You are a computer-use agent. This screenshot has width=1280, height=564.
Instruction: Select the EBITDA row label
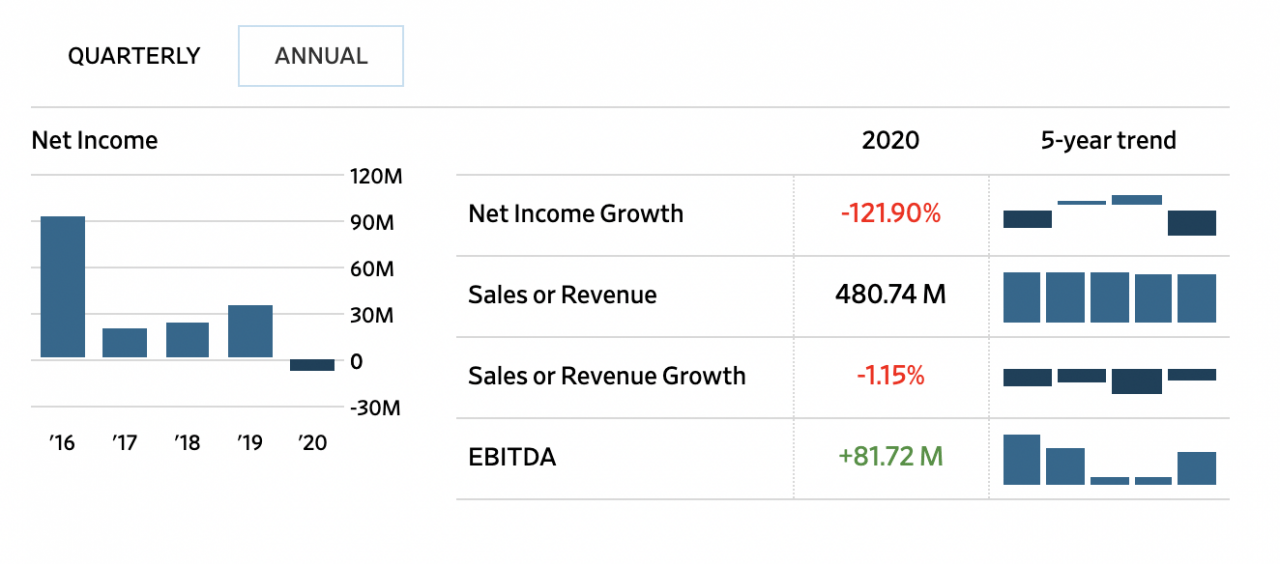(512, 458)
